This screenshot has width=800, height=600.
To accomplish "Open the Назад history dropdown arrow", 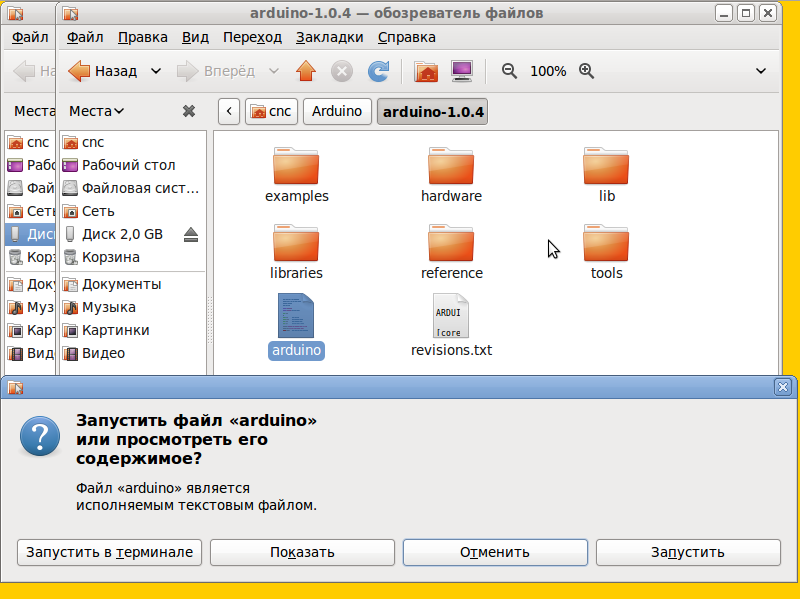I will pos(156,71).
